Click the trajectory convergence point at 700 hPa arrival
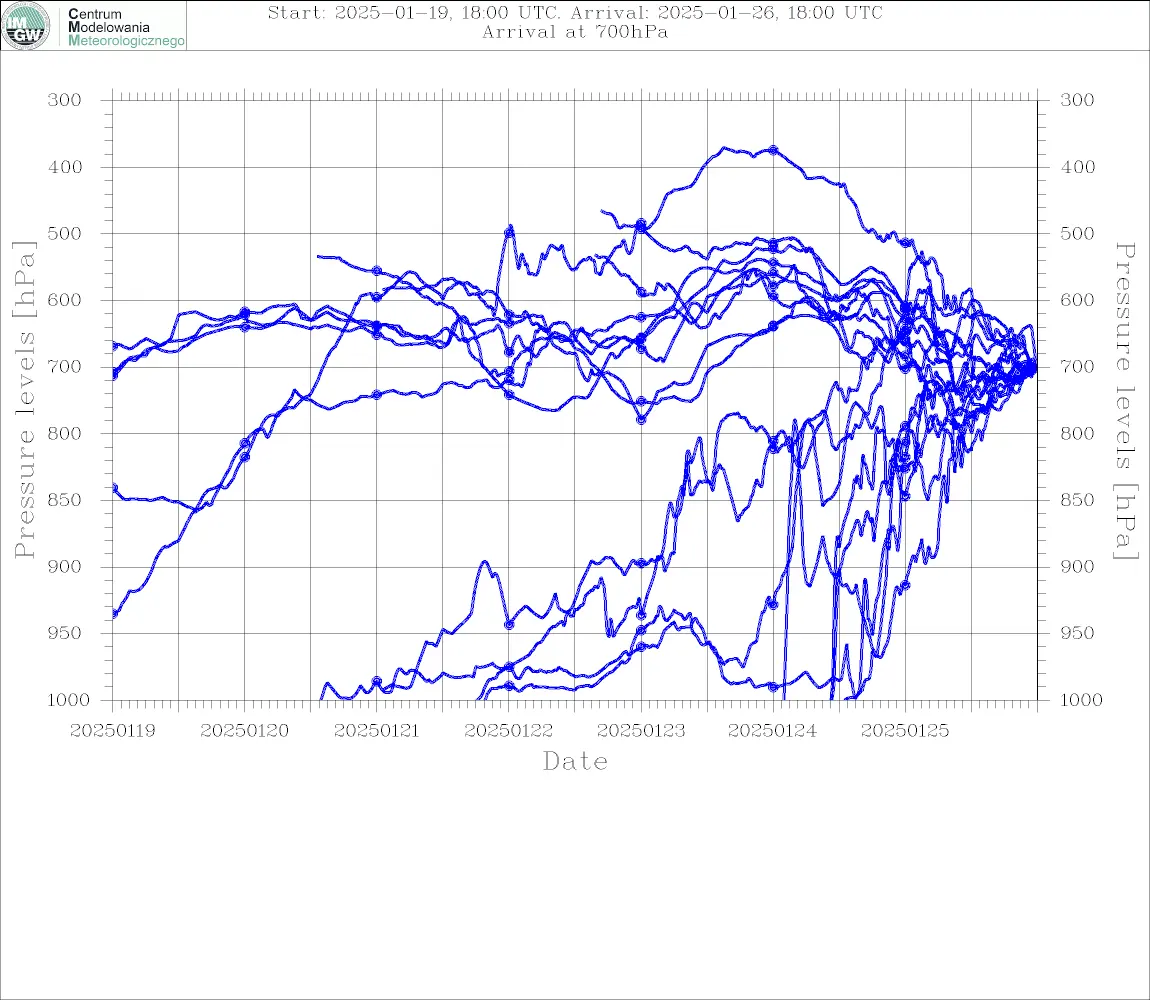This screenshot has width=1150, height=1000. pyautogui.click(x=1034, y=367)
